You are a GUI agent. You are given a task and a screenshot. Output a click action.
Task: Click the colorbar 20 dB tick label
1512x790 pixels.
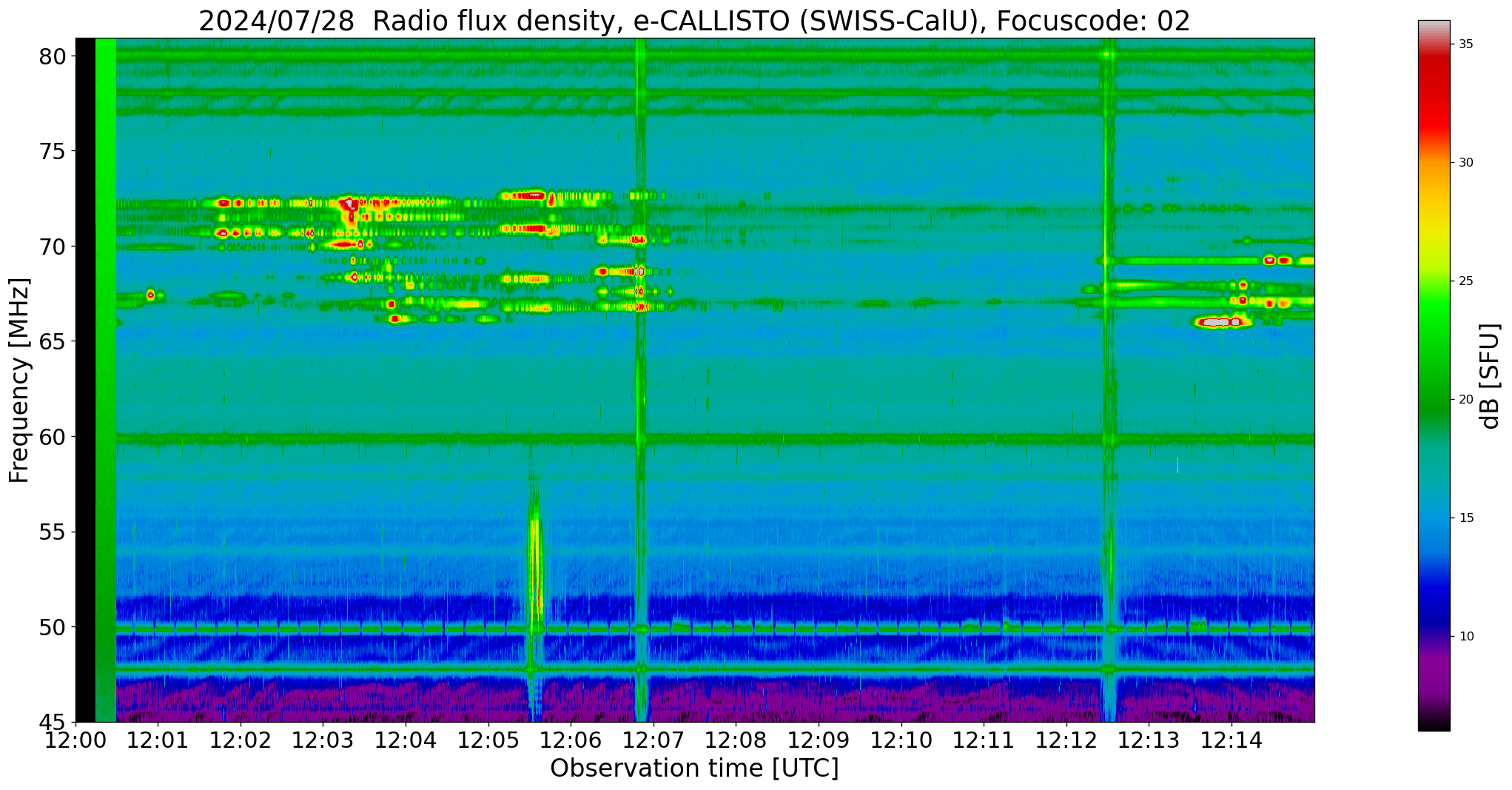click(x=1465, y=400)
